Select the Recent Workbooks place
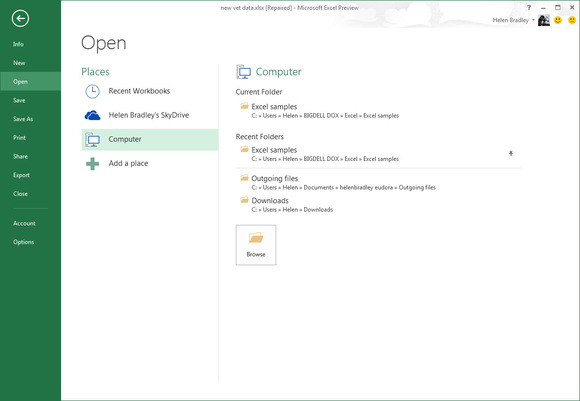The image size is (580, 401). coord(149,91)
